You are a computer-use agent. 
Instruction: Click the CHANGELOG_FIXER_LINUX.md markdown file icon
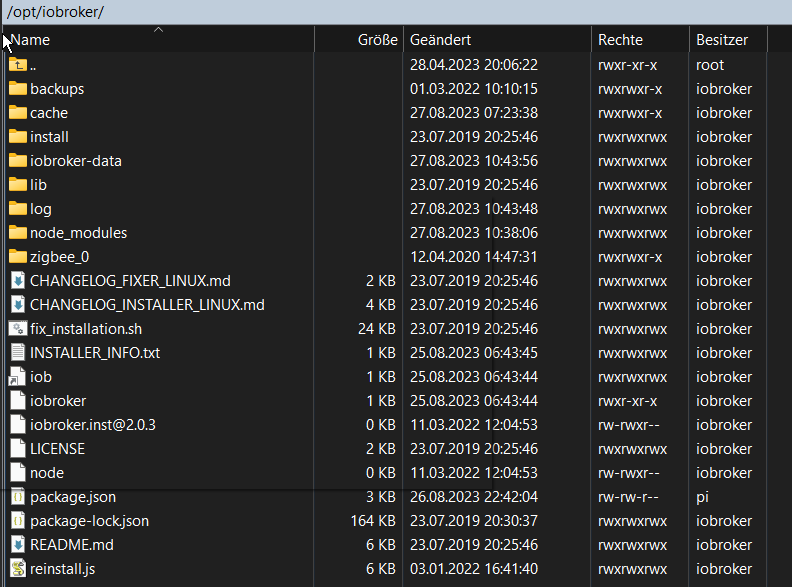18,281
